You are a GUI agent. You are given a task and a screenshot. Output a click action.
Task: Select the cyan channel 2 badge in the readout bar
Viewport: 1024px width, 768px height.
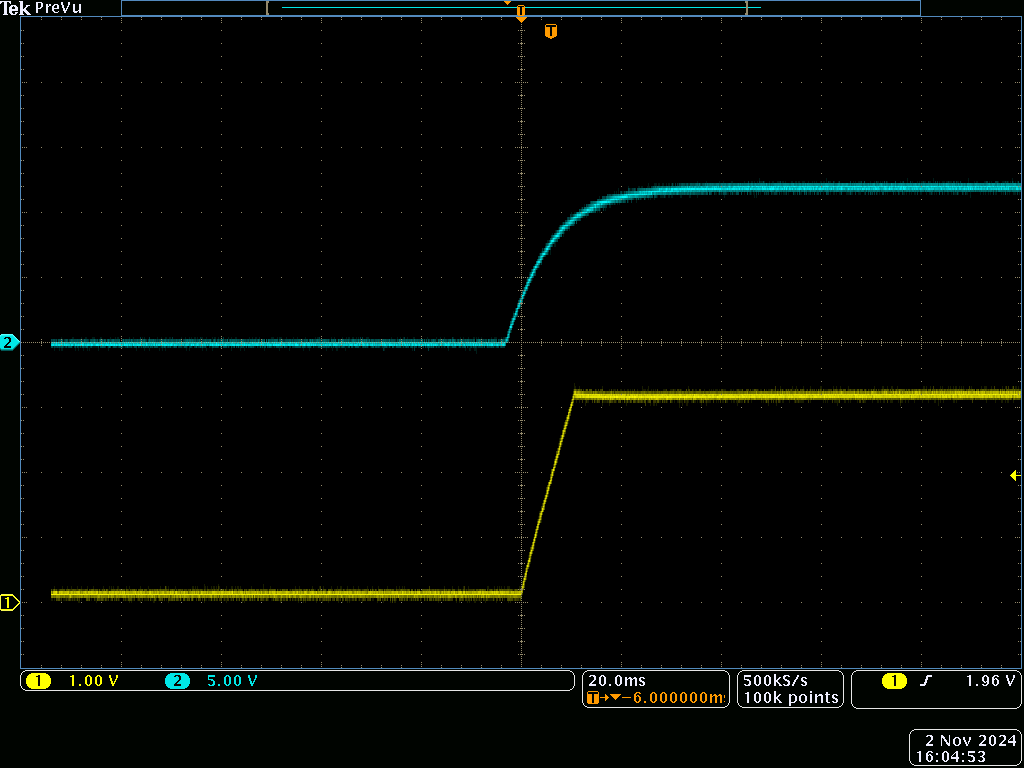pos(177,681)
